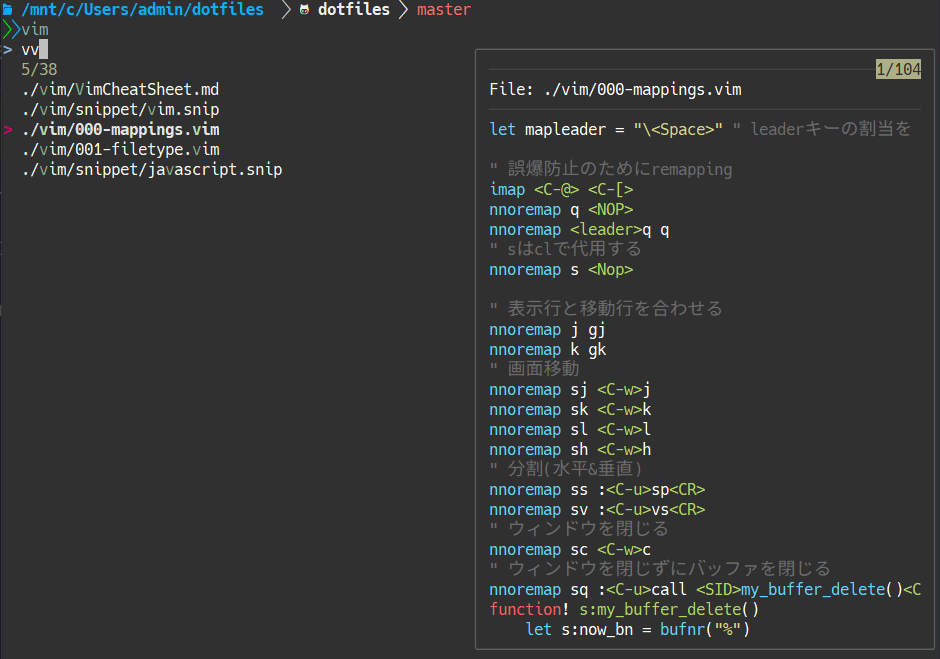
Task: Click the 'nnoremap sk <C-w>k' line
Action: tap(570, 410)
